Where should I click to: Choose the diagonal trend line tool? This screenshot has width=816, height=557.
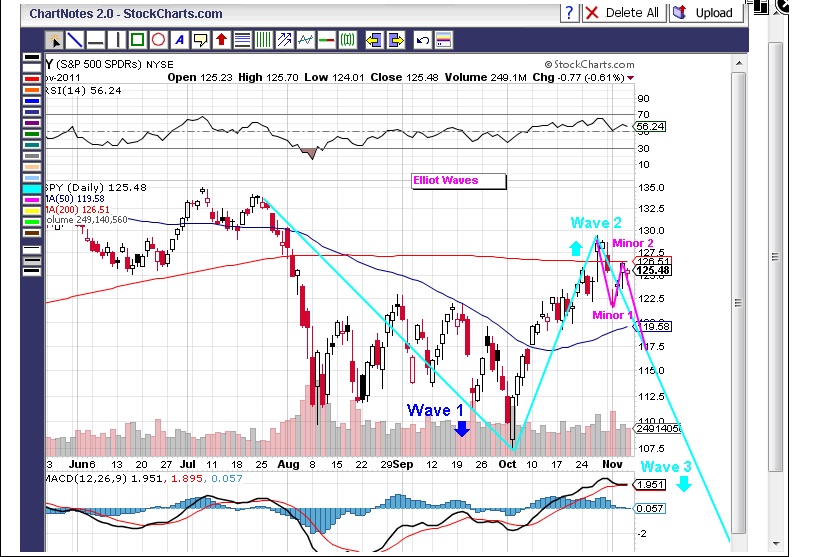[x=75, y=40]
